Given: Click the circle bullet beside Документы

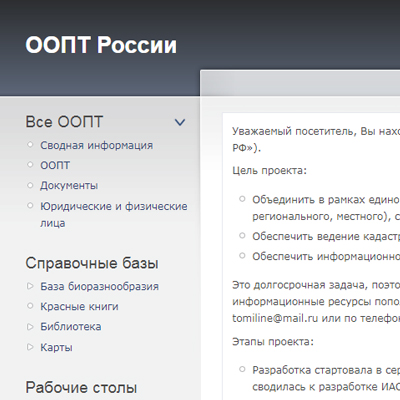Looking at the screenshot, I should coord(30,185).
